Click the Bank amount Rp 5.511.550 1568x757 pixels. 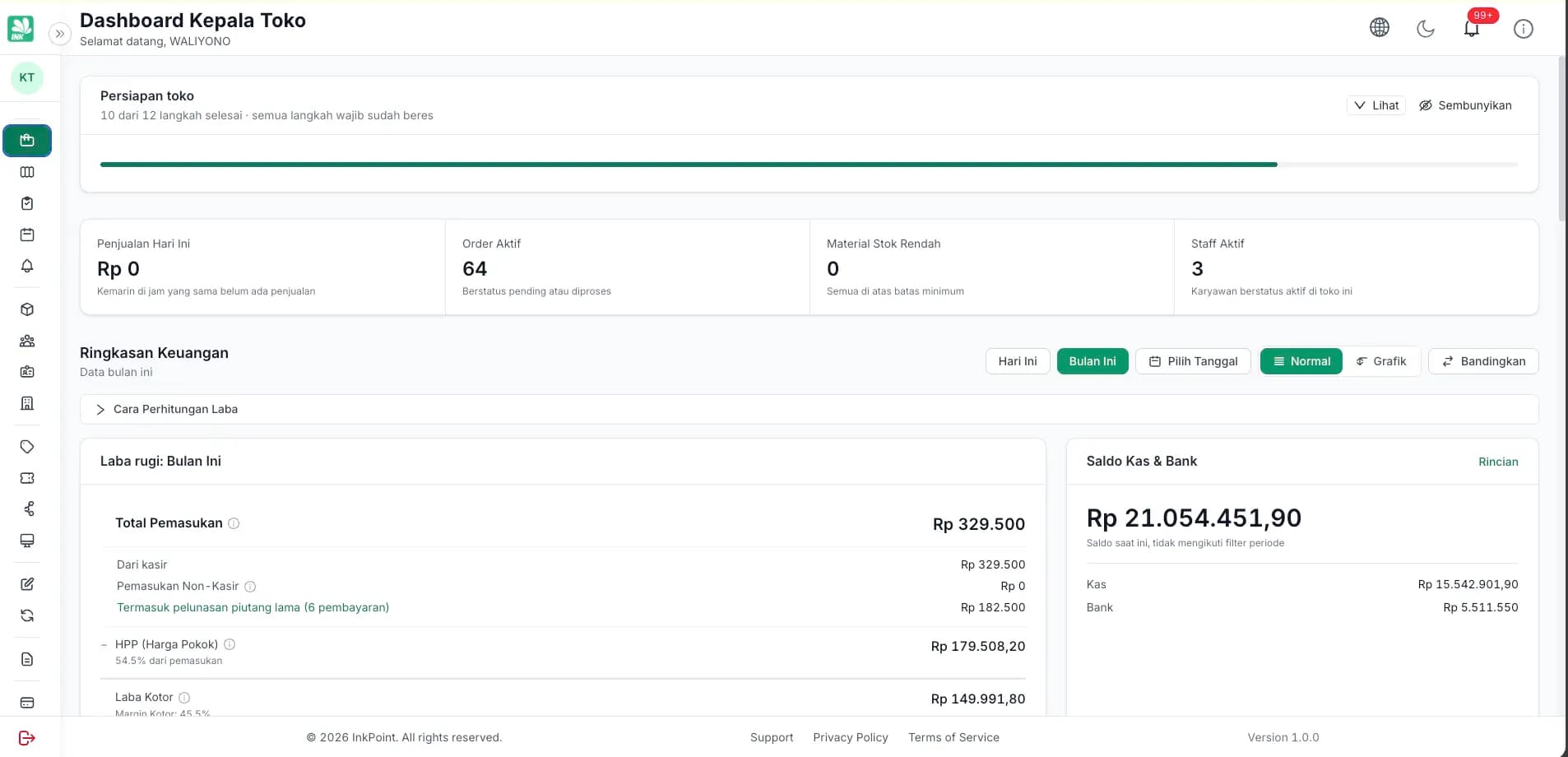1480,607
